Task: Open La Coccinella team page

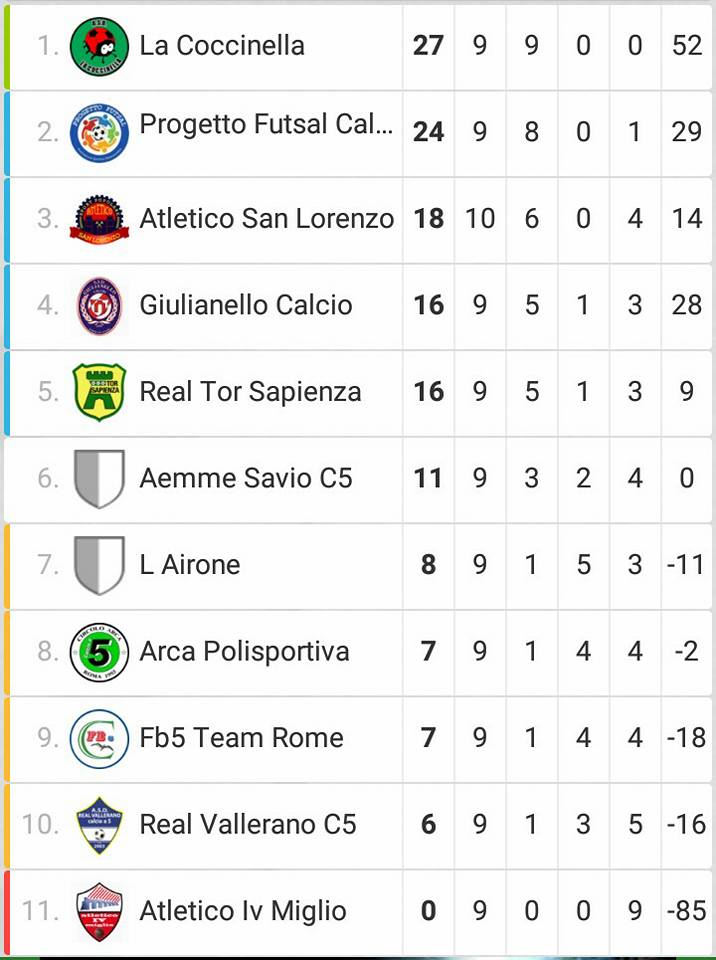Action: 222,45
